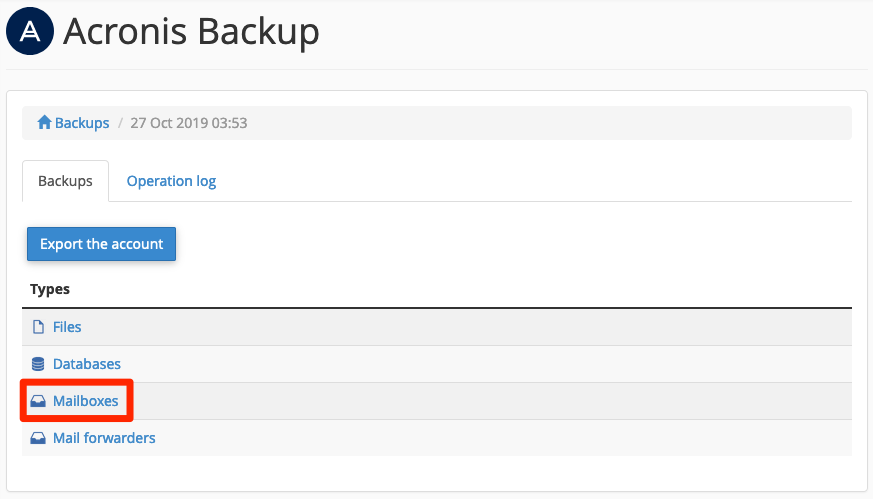
Task: Go to Backups via breadcrumb link
Action: (x=82, y=123)
